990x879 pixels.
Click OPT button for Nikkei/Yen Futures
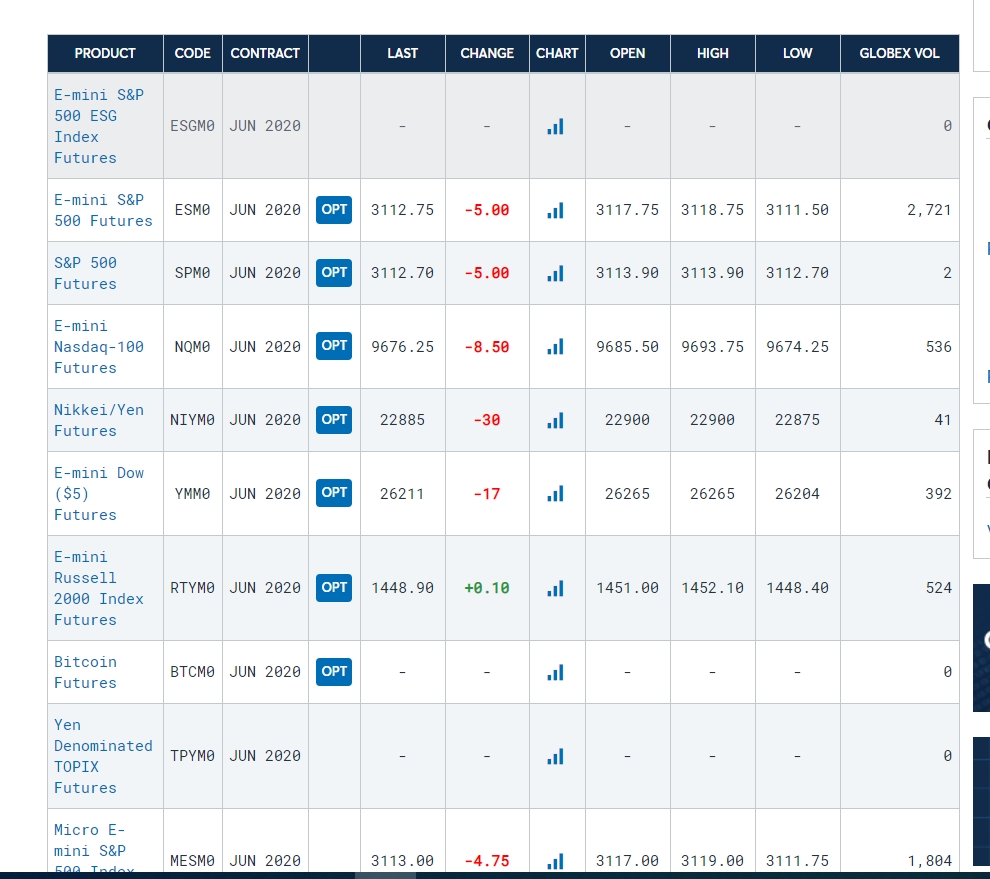point(334,420)
